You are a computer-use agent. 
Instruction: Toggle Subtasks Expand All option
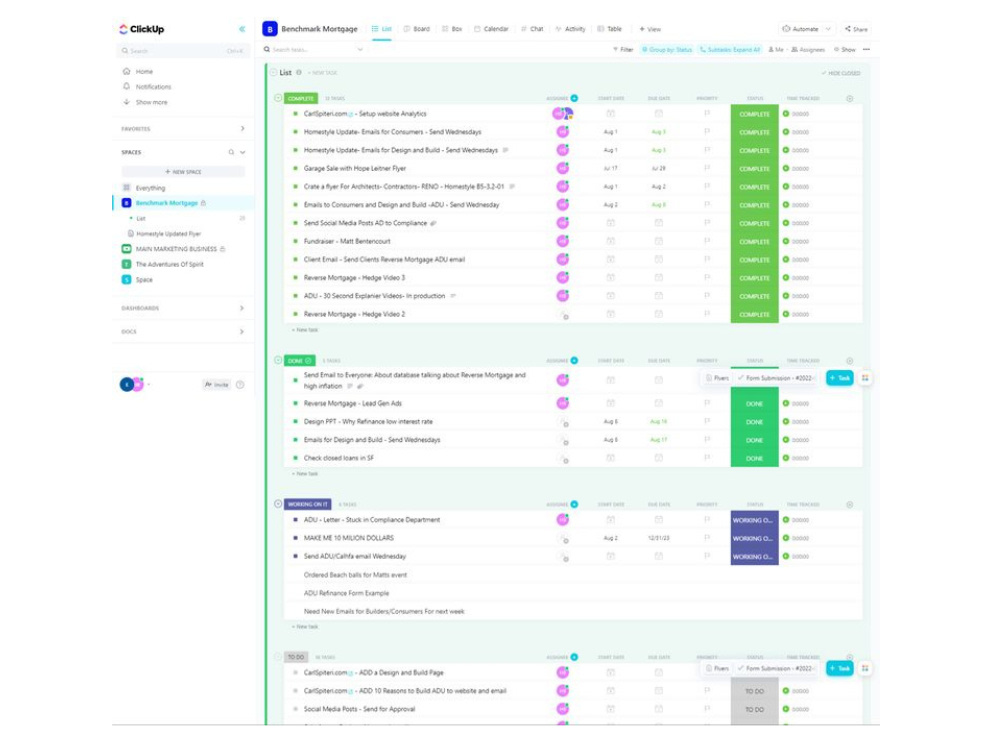pyautogui.click(x=730, y=49)
